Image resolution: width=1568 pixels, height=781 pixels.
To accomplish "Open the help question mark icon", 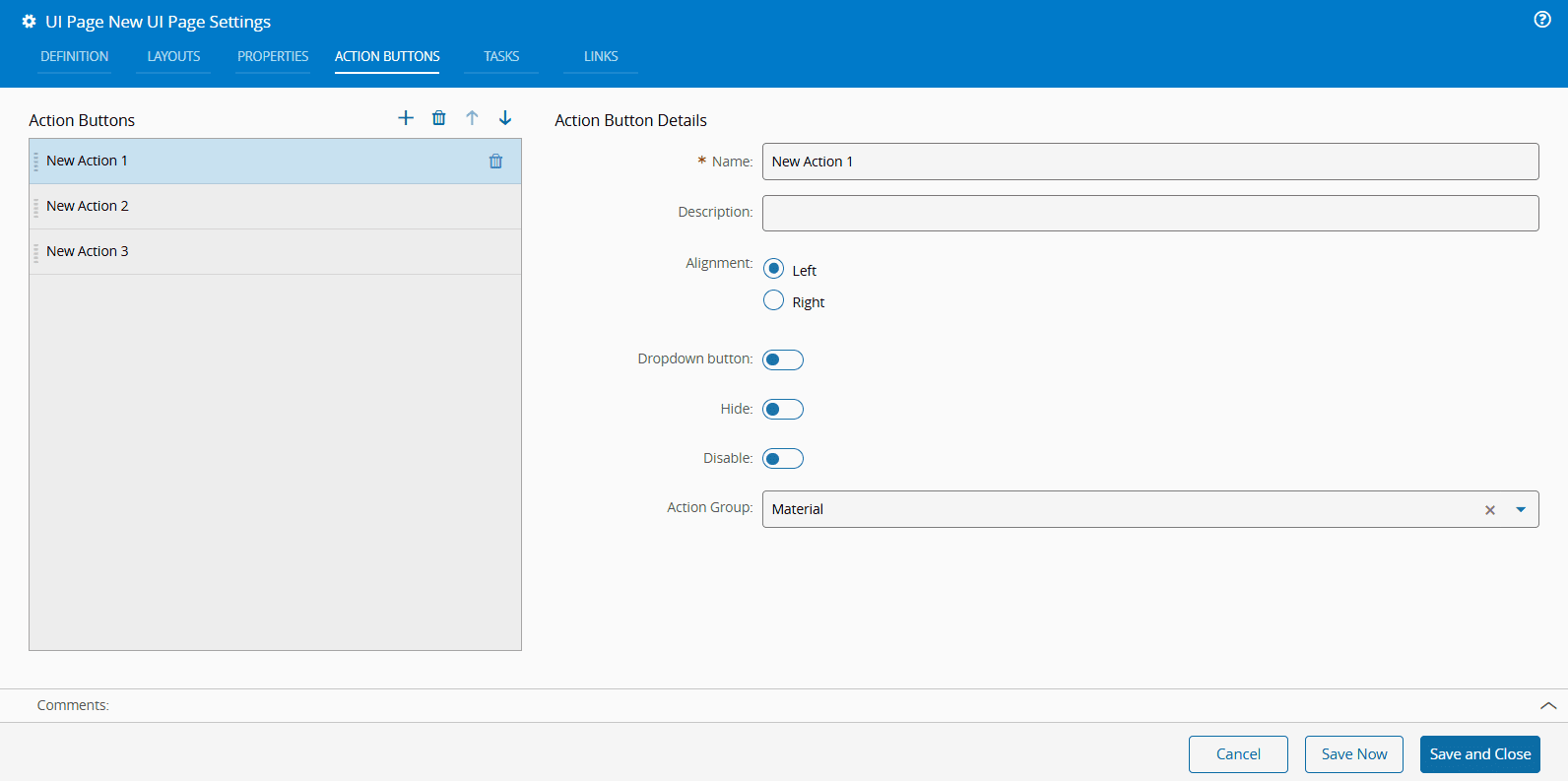I will tap(1542, 20).
